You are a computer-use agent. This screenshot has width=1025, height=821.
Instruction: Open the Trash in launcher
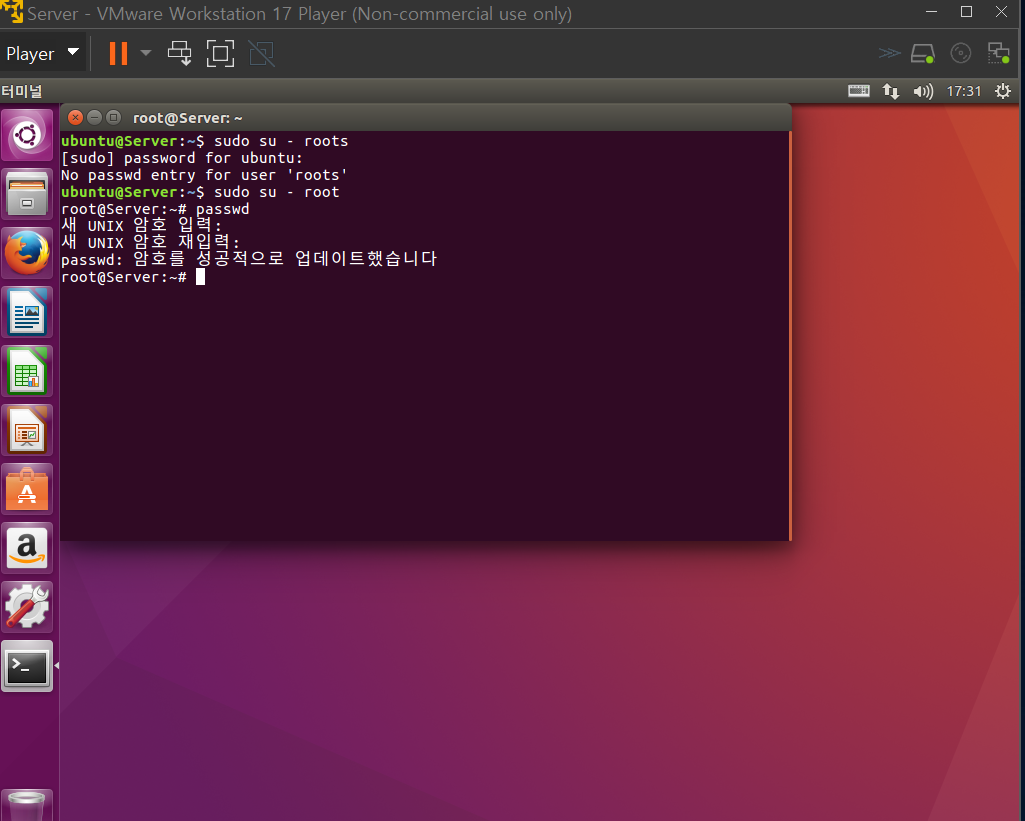coord(27,805)
